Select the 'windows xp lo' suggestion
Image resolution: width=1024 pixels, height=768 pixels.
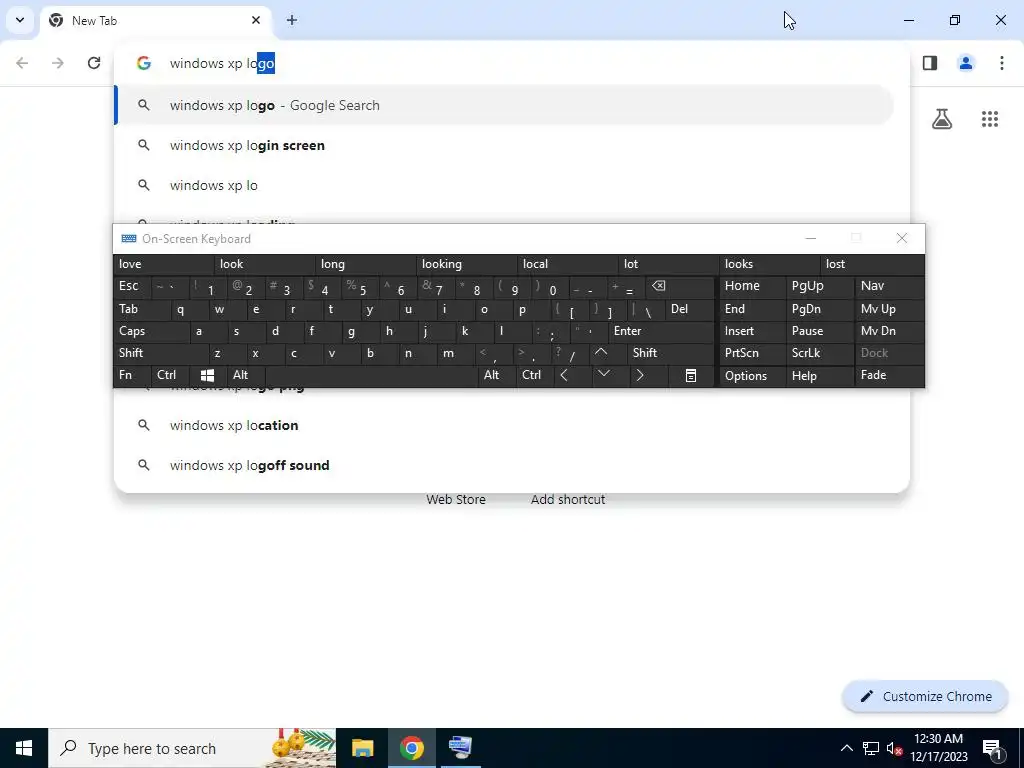pyautogui.click(x=504, y=185)
